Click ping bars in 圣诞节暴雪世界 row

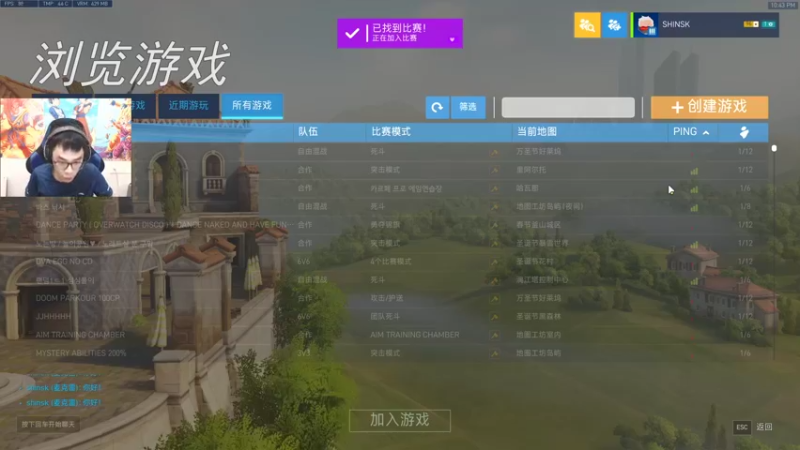(x=694, y=244)
